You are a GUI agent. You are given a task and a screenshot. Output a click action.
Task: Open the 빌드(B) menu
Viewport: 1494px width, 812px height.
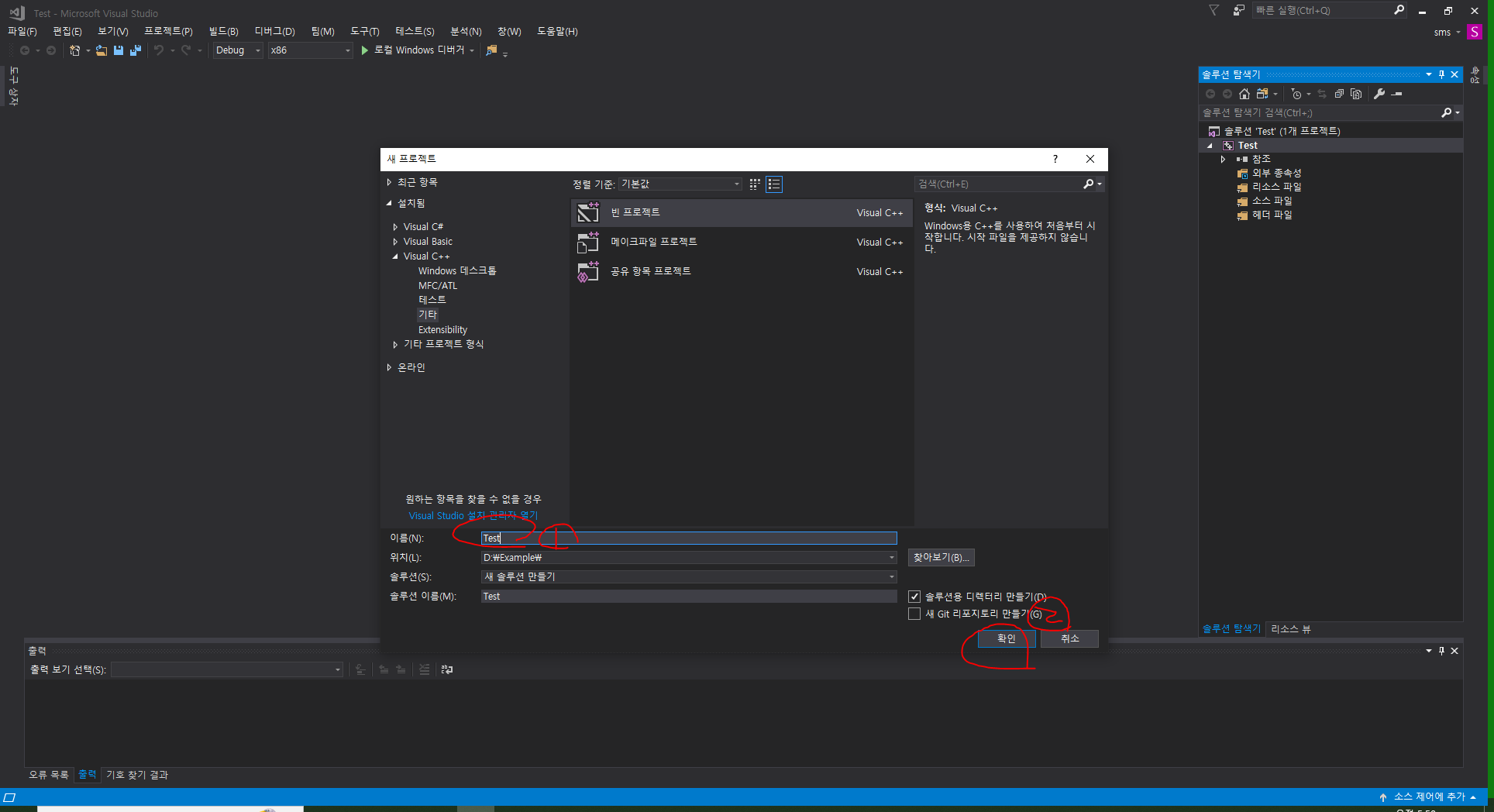point(223,31)
